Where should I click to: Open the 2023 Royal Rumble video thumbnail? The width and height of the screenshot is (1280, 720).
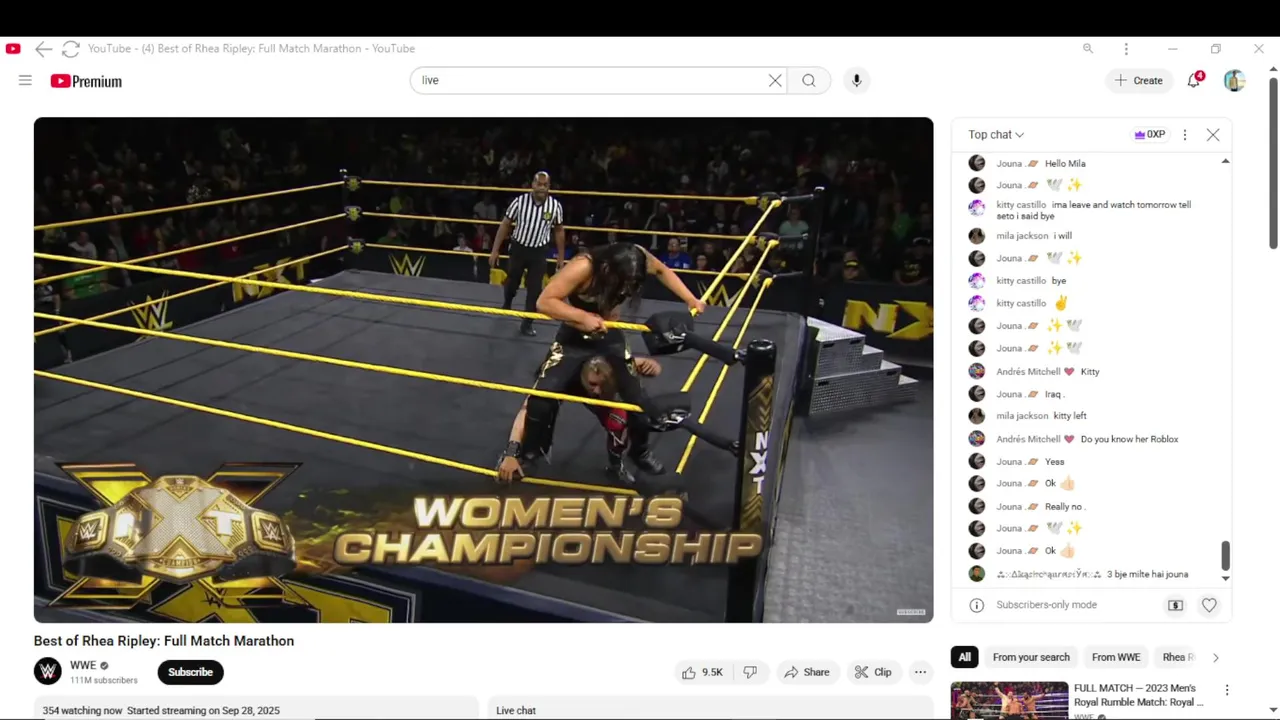click(x=1009, y=701)
